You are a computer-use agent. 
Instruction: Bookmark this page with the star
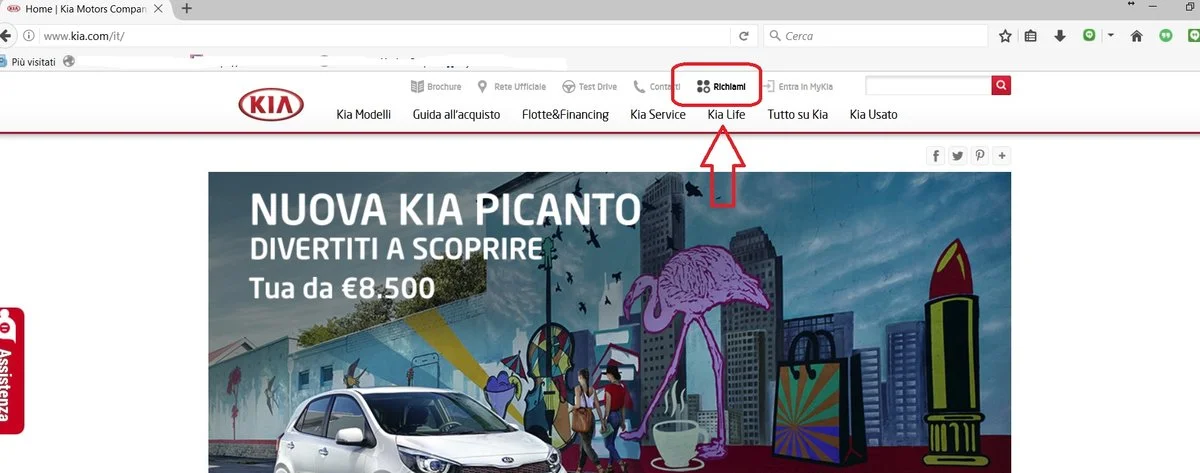coord(1005,36)
